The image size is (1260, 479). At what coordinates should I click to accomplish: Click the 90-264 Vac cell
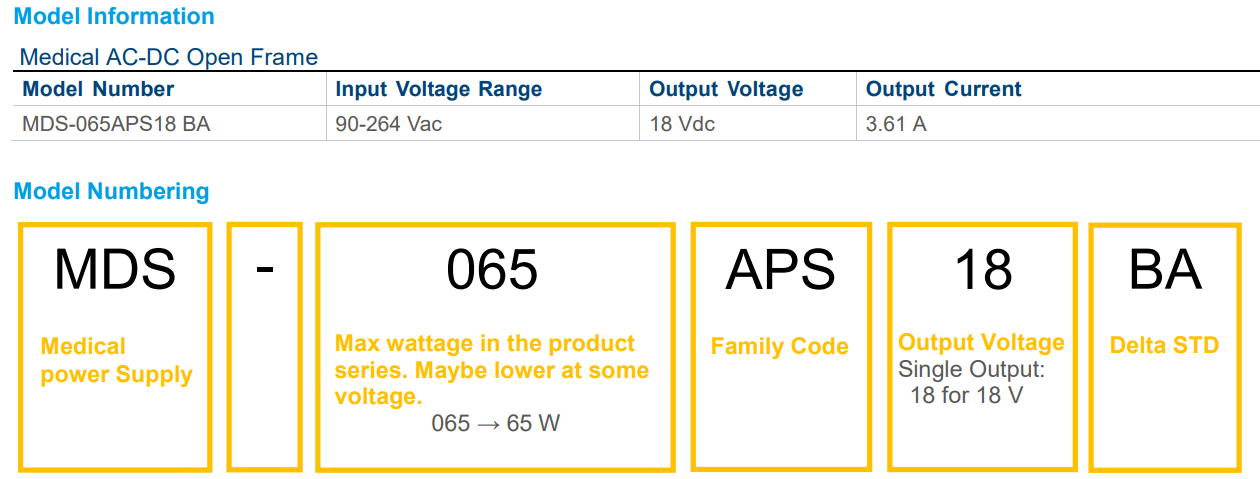(389, 125)
